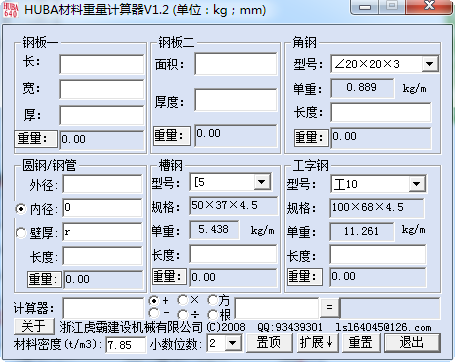Select the 内径 radio button
This screenshot has width=455, height=362.
pos(21,209)
